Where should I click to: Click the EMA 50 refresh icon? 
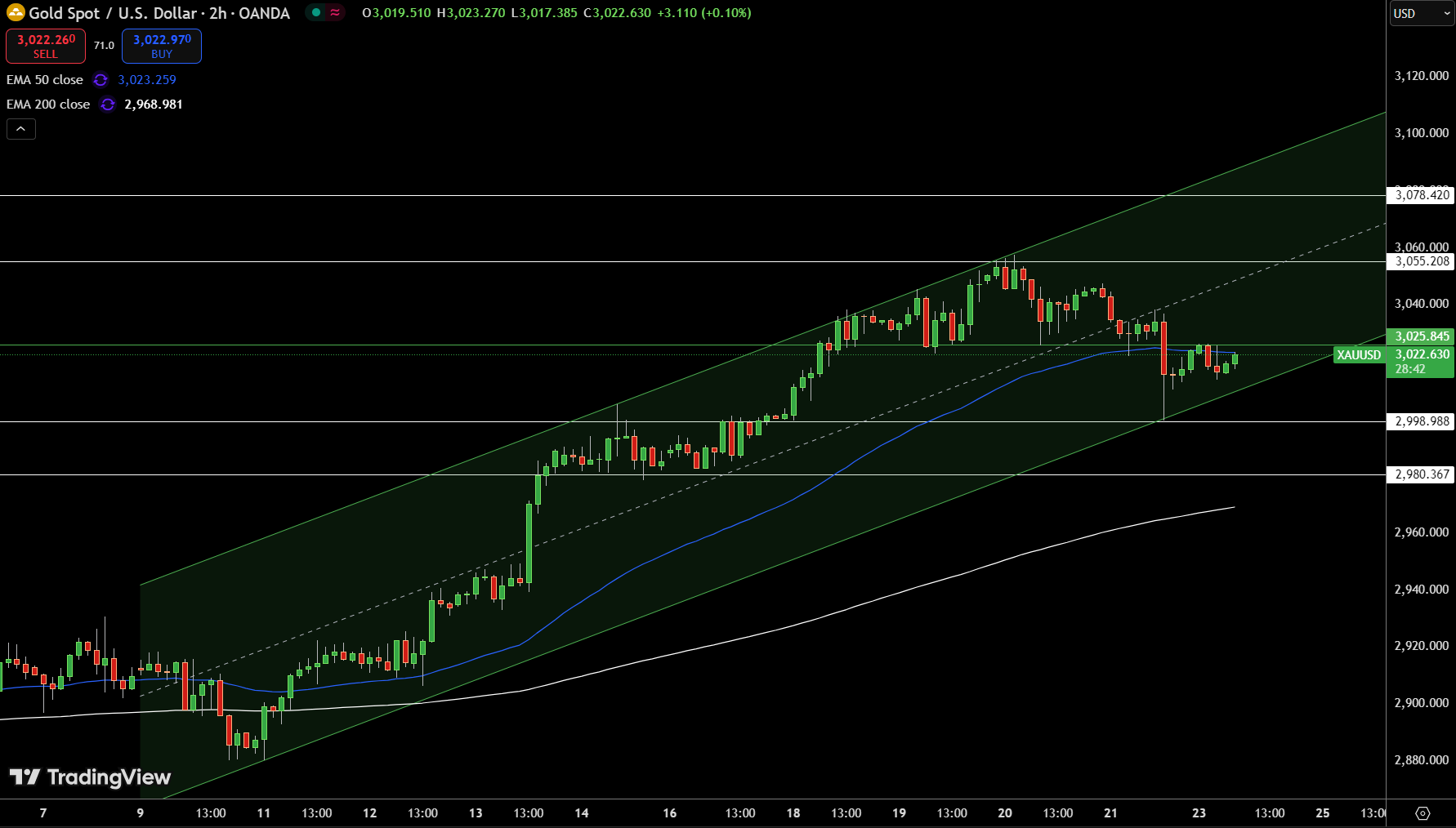click(100, 80)
